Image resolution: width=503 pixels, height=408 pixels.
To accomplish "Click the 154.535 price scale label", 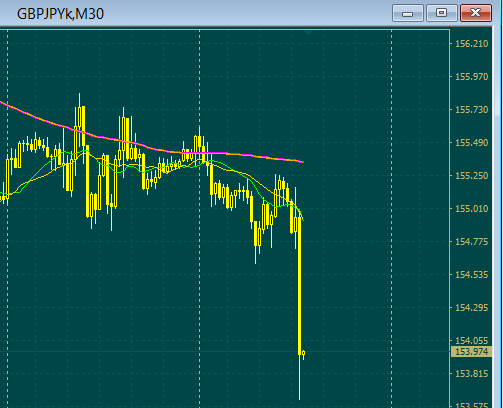I will 471,275.
